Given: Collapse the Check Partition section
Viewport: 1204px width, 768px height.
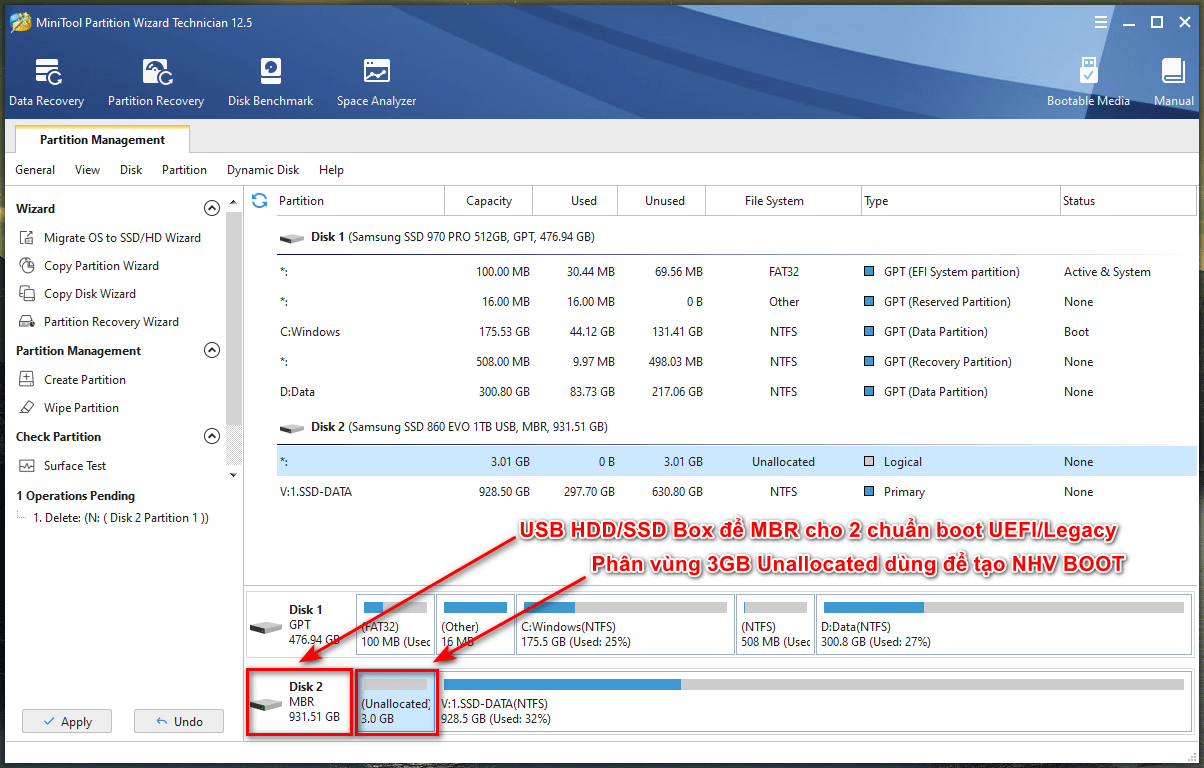Looking at the screenshot, I should (x=211, y=437).
